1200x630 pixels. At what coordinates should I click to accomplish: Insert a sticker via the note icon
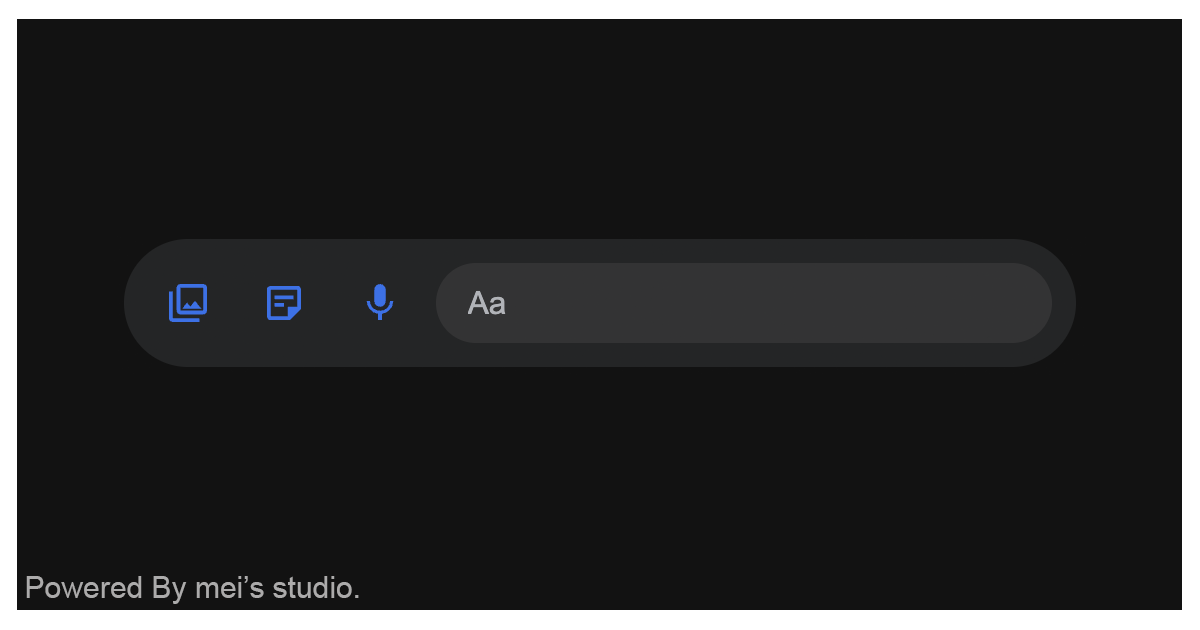pos(284,302)
